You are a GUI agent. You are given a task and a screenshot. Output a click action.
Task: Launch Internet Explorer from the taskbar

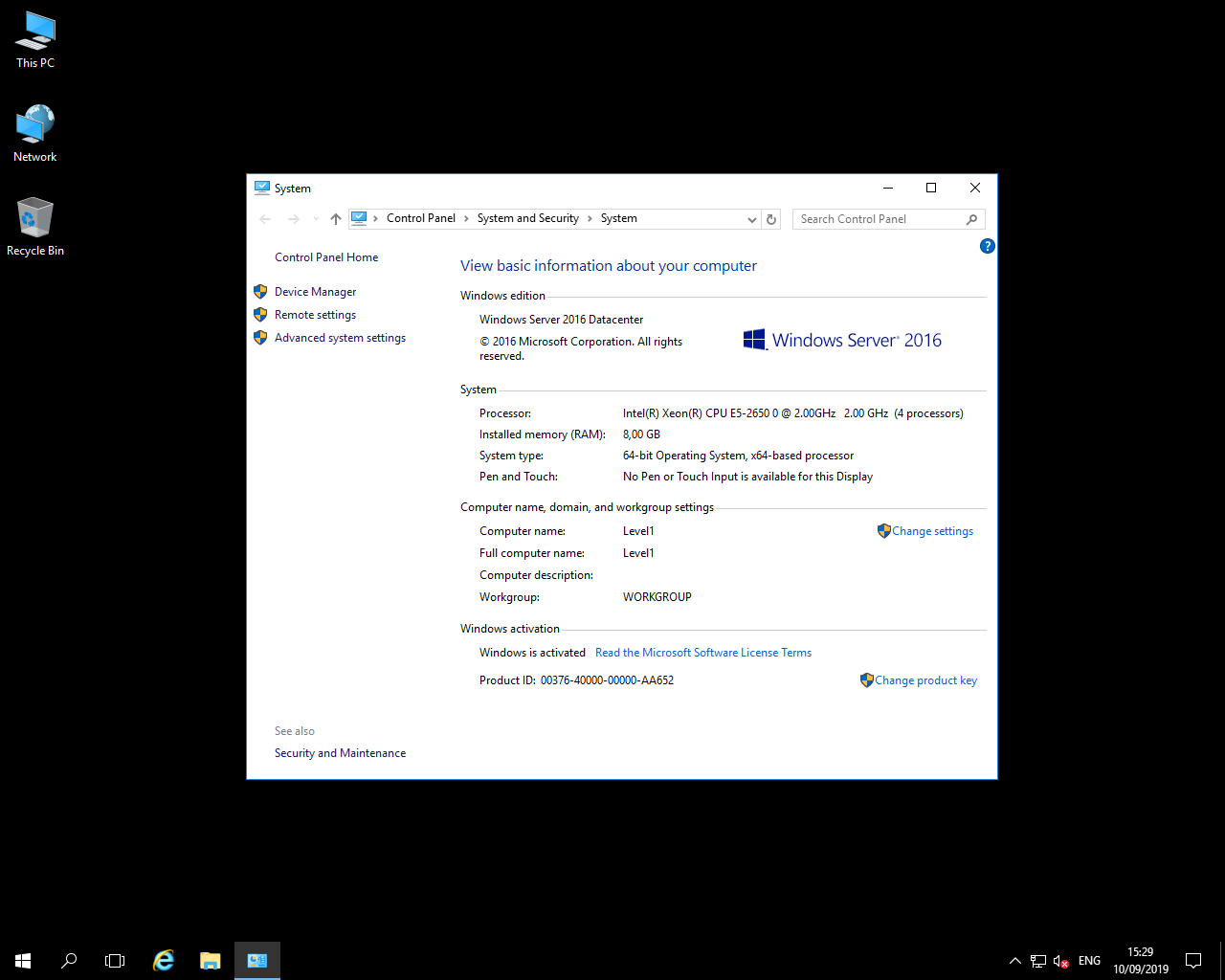tap(163, 960)
